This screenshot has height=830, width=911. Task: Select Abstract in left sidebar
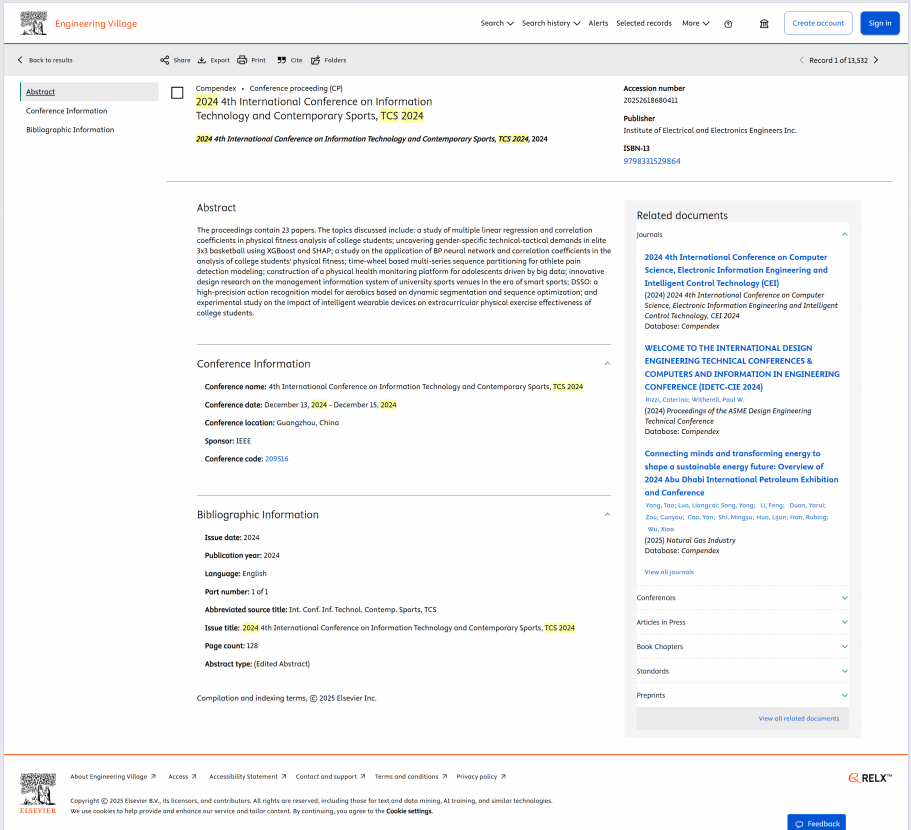point(89,92)
